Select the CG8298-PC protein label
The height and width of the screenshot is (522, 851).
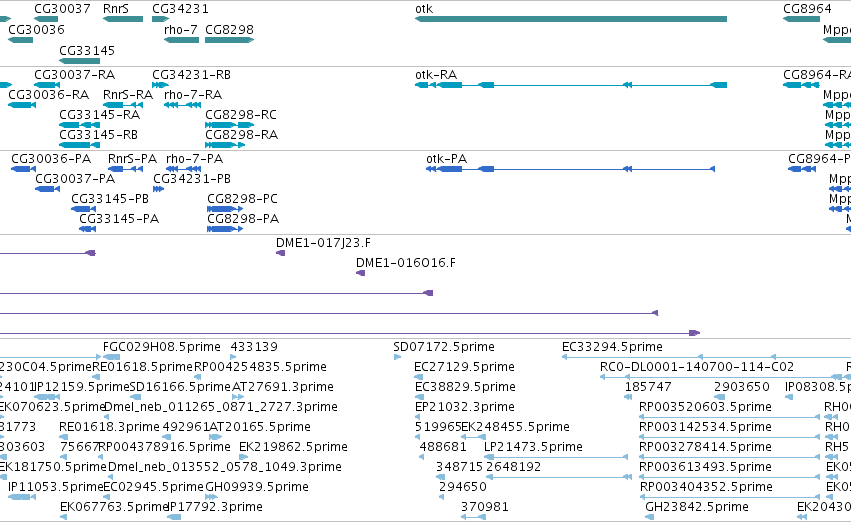[243, 199]
